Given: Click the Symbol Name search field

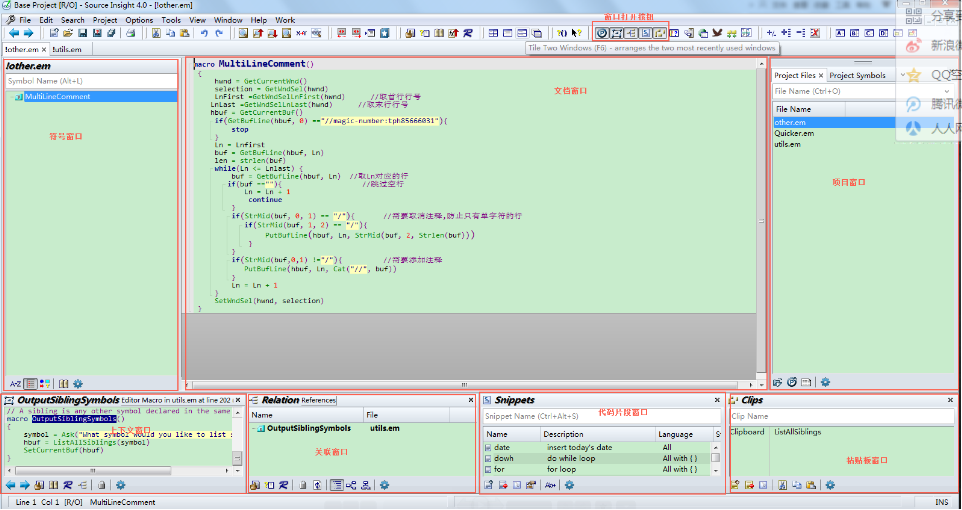Looking at the screenshot, I should point(90,81).
